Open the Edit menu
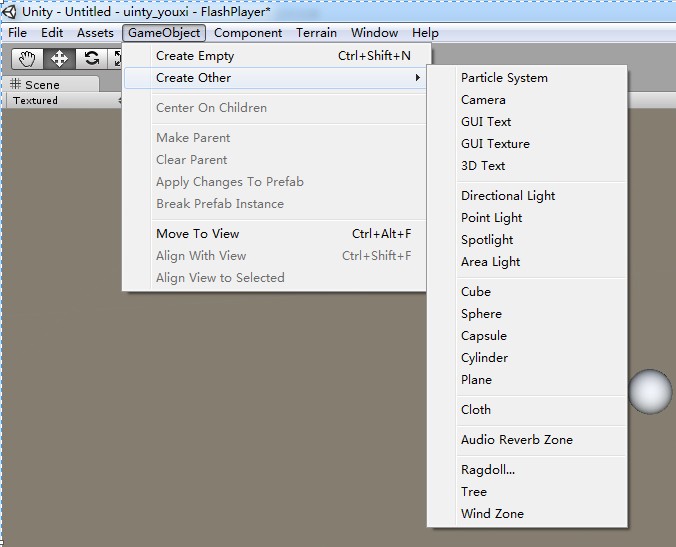 tap(52, 33)
